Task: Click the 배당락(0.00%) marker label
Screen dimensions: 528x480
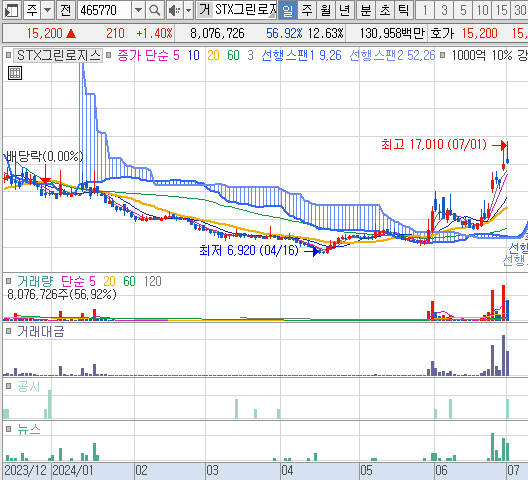Action: [x=44, y=156]
